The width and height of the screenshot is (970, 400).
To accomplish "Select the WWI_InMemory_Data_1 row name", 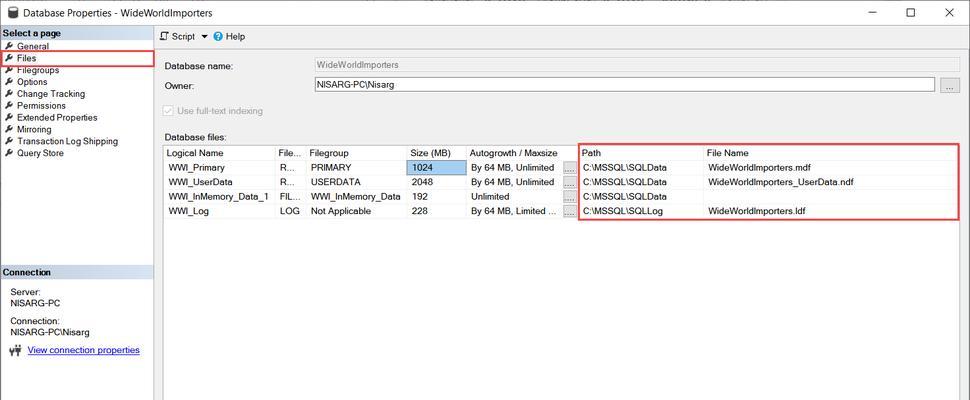I will (x=220, y=197).
